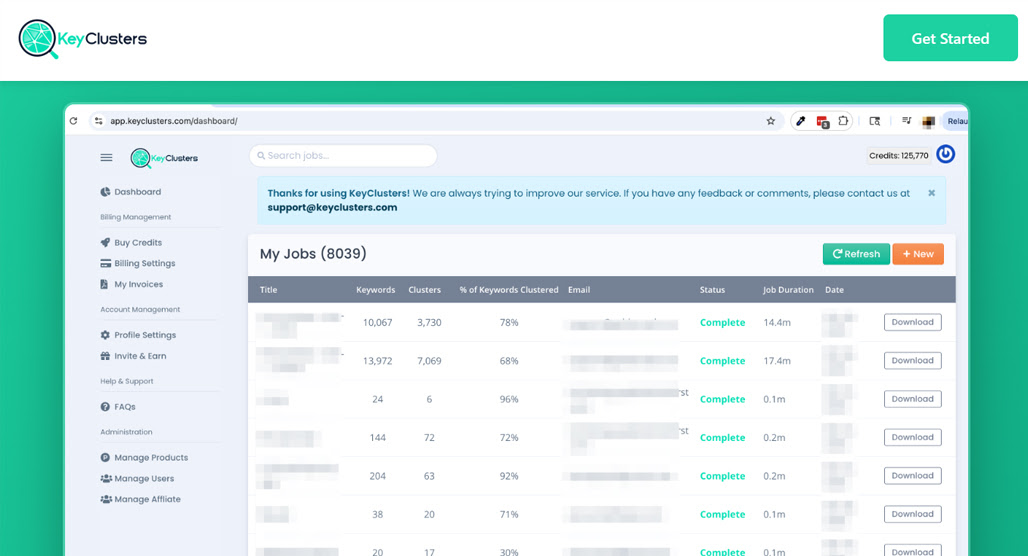Click the KeyClusters logo in the dashboard sidebar
Screen dimensions: 1028x556
[x=164, y=158]
